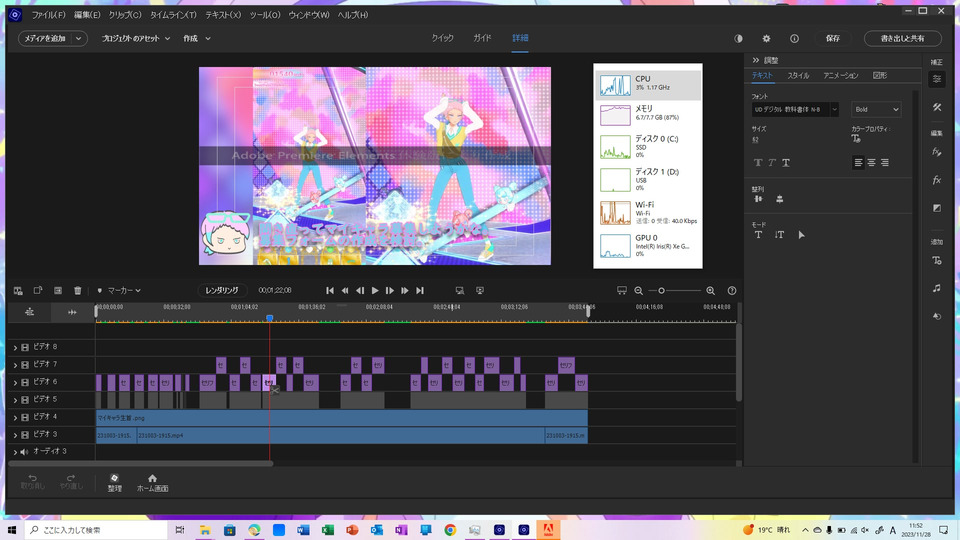Open the Music note panel icon
Viewport: 960px width, 540px height.
[937, 288]
